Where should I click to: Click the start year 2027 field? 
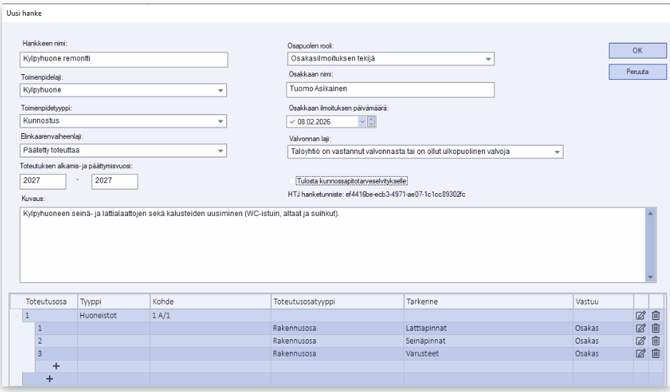pyautogui.click(x=43, y=181)
